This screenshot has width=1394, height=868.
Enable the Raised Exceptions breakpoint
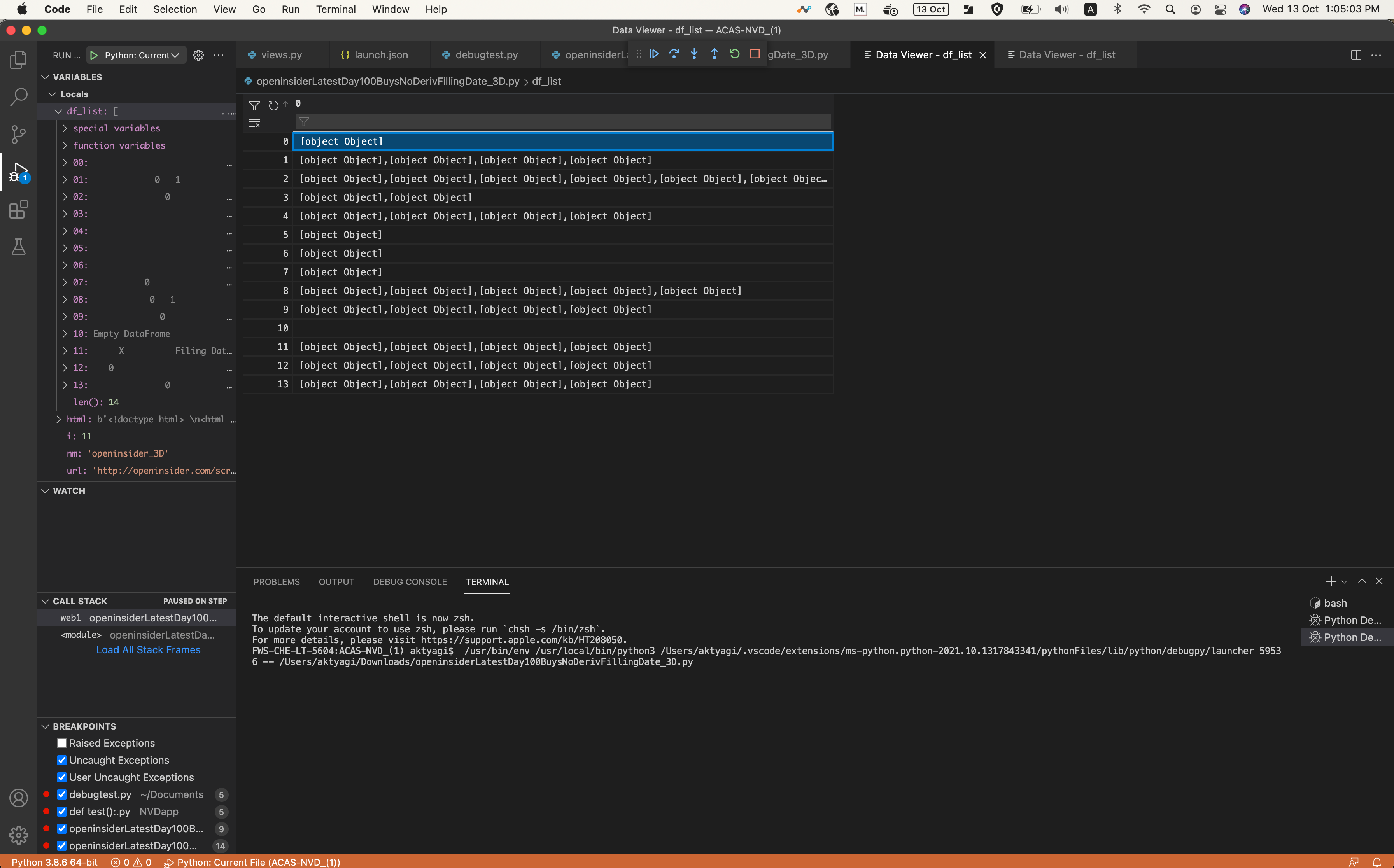click(62, 743)
